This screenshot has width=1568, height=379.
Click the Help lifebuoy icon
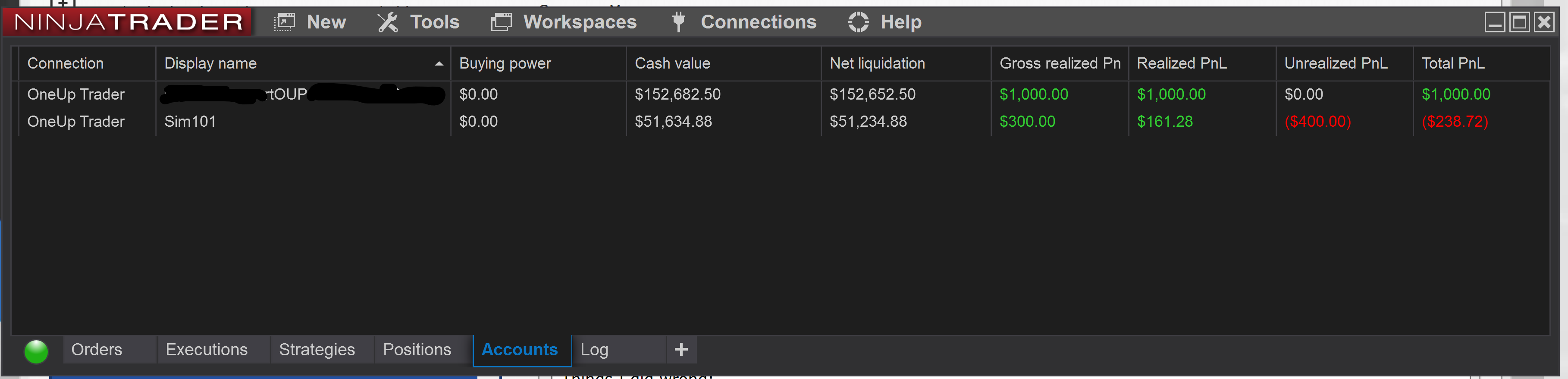(858, 22)
